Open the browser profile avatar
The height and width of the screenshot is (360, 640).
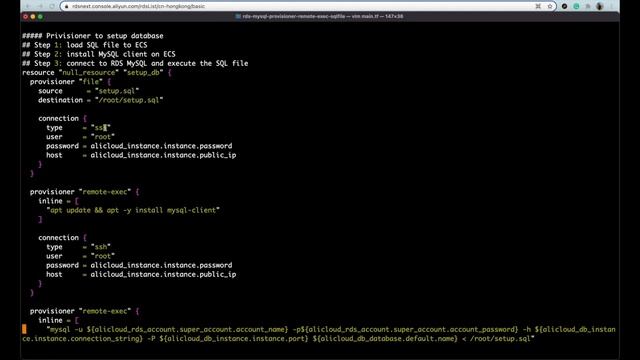point(600,6)
